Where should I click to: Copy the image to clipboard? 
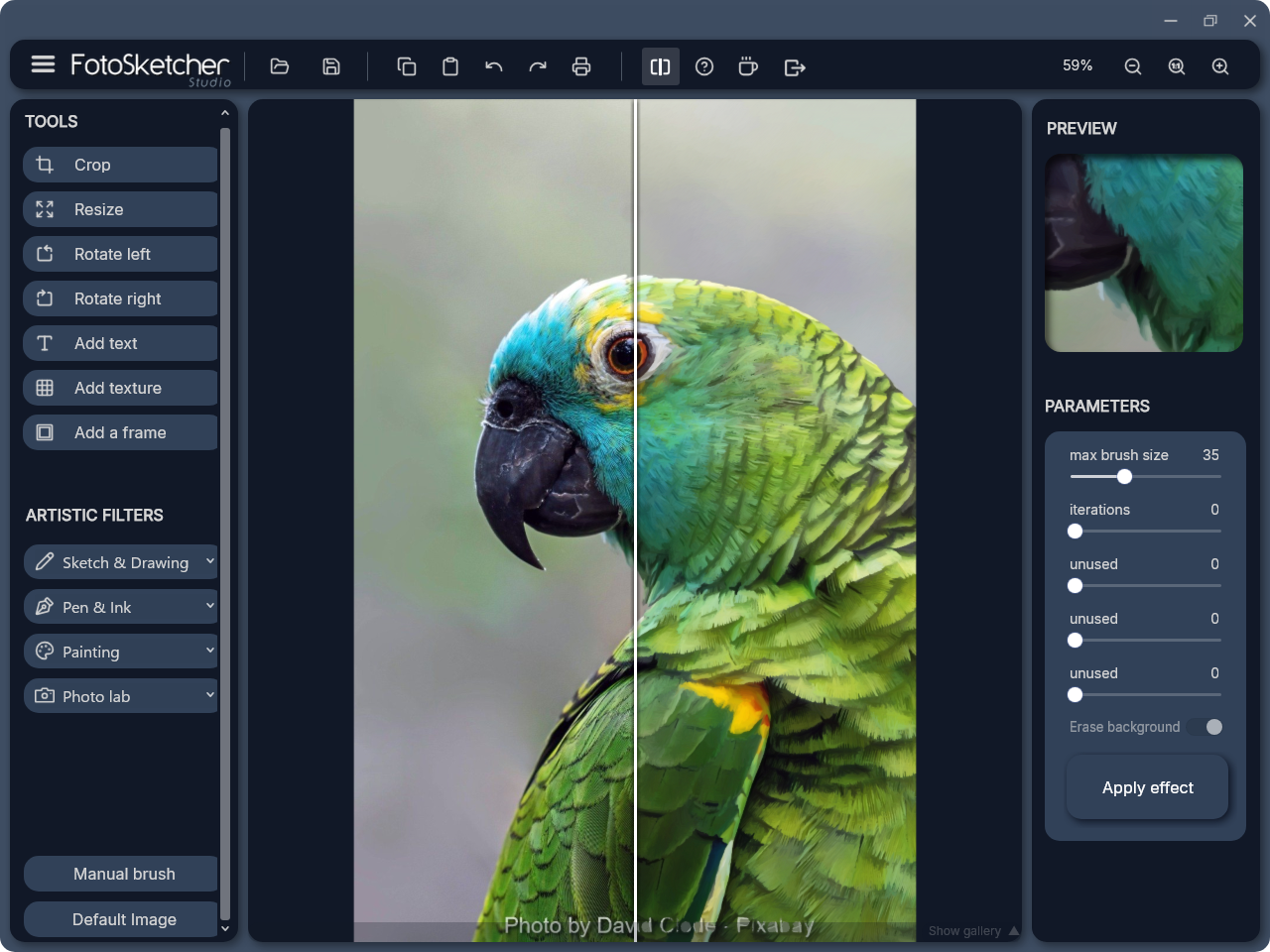[407, 66]
